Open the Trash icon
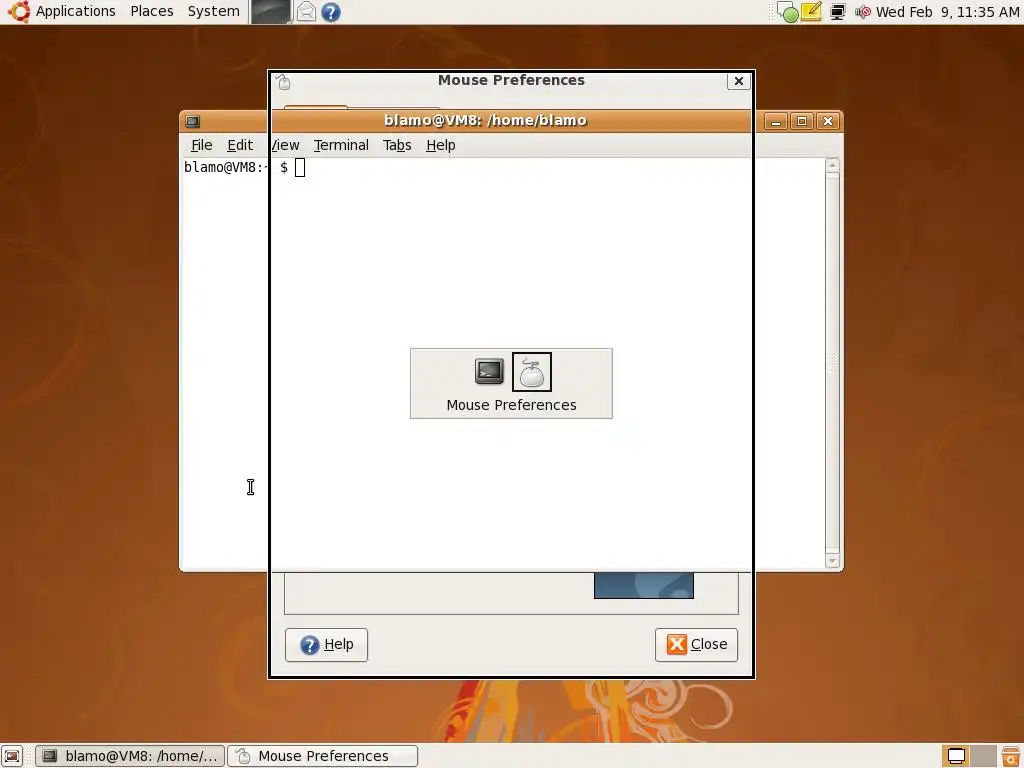Screen dimensions: 1024x768 pyautogui.click(x=1011, y=756)
